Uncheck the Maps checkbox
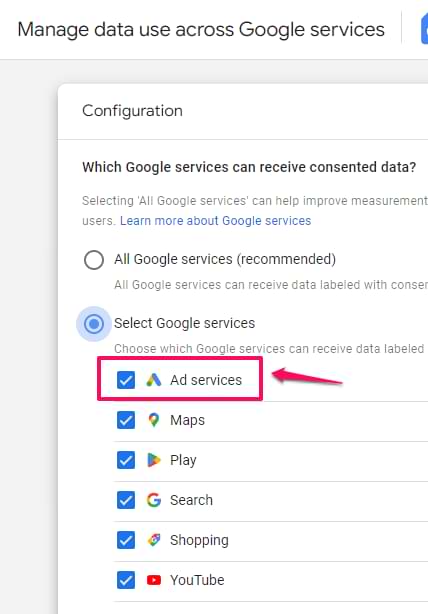This screenshot has height=614, width=428. pos(126,420)
